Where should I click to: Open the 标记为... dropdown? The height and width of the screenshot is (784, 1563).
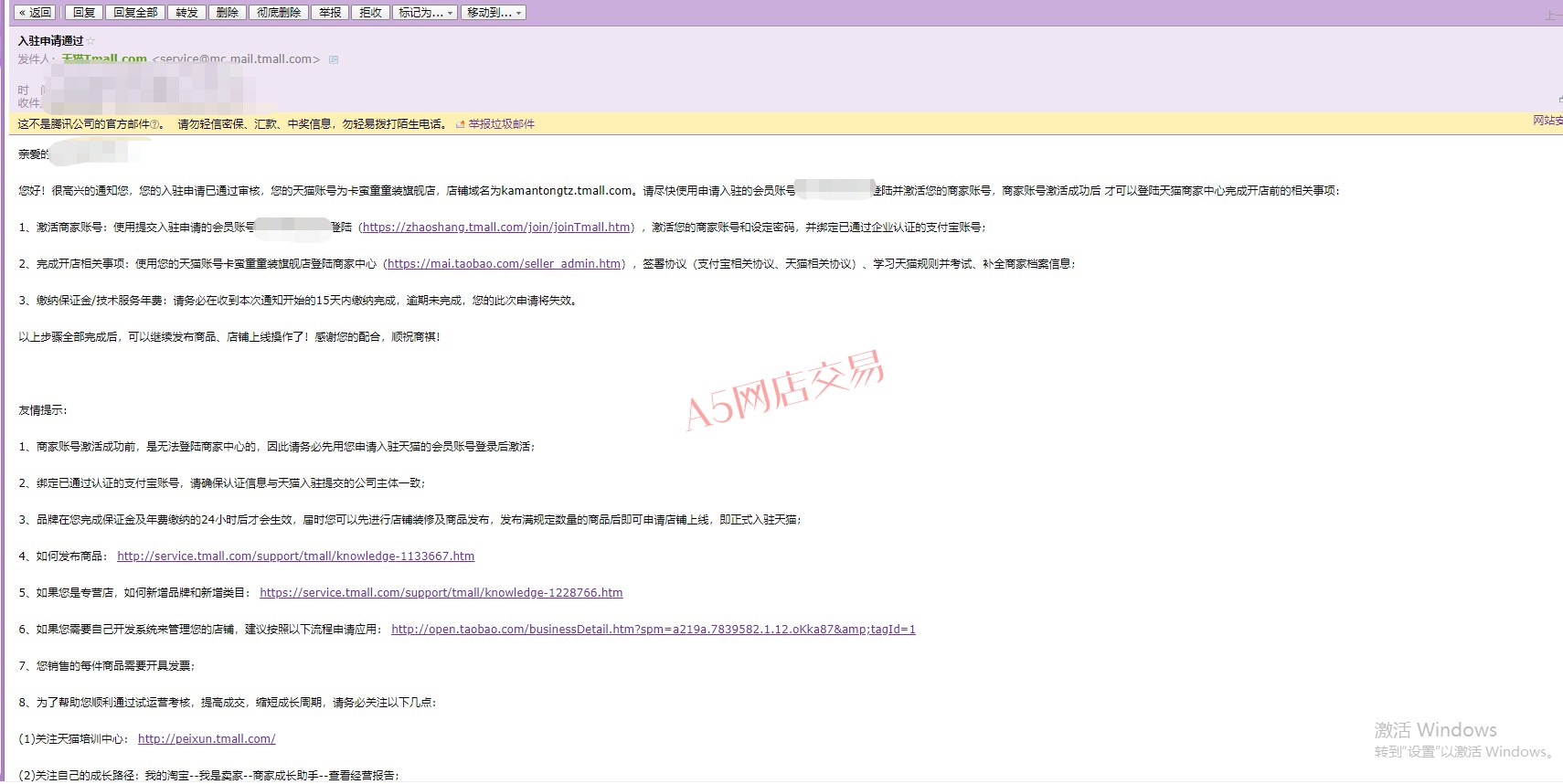pyautogui.click(x=424, y=13)
